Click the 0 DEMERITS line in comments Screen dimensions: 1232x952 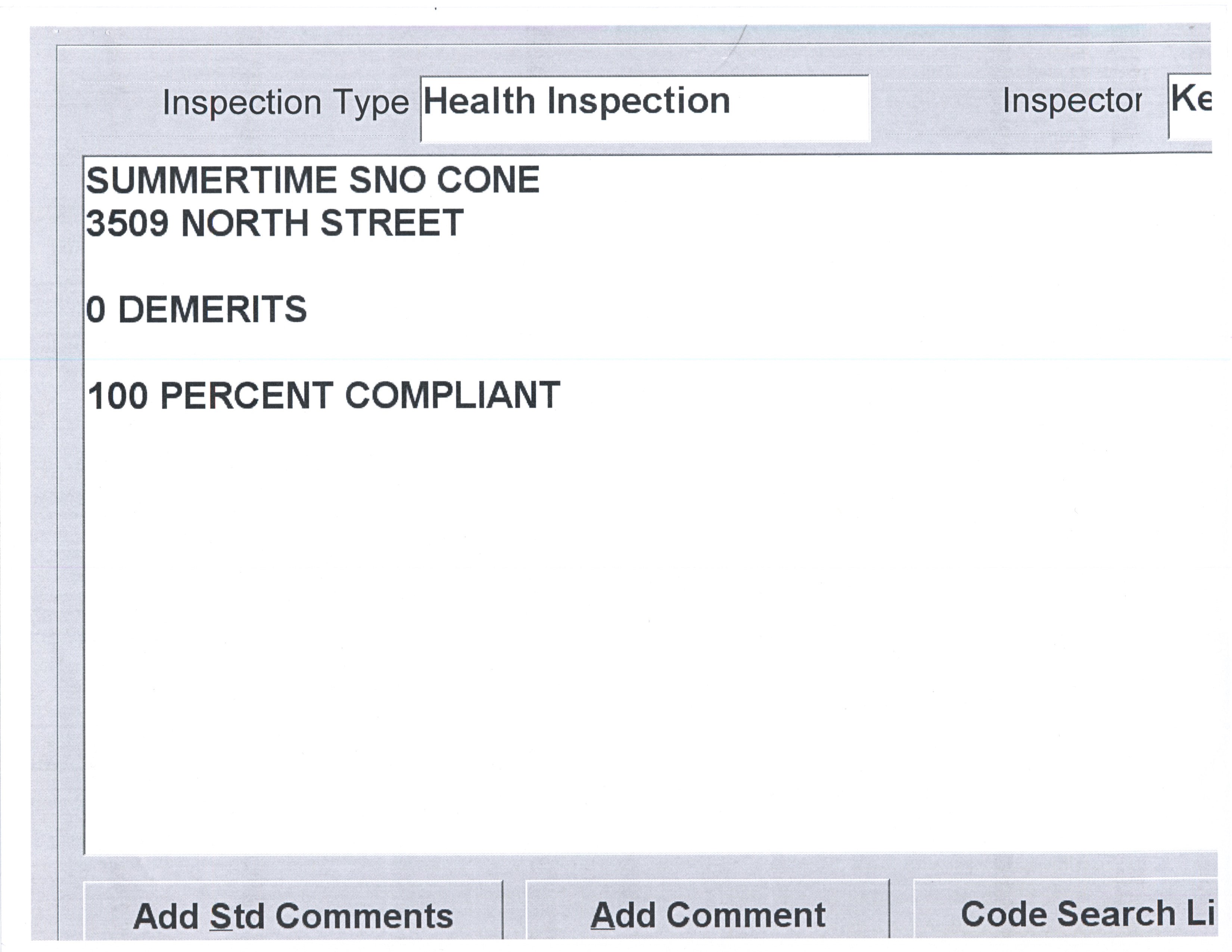[x=196, y=309]
